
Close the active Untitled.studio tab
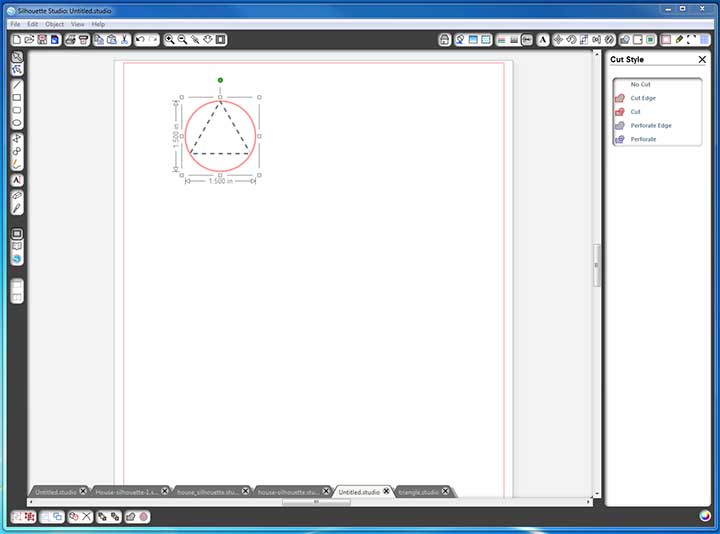(x=387, y=491)
